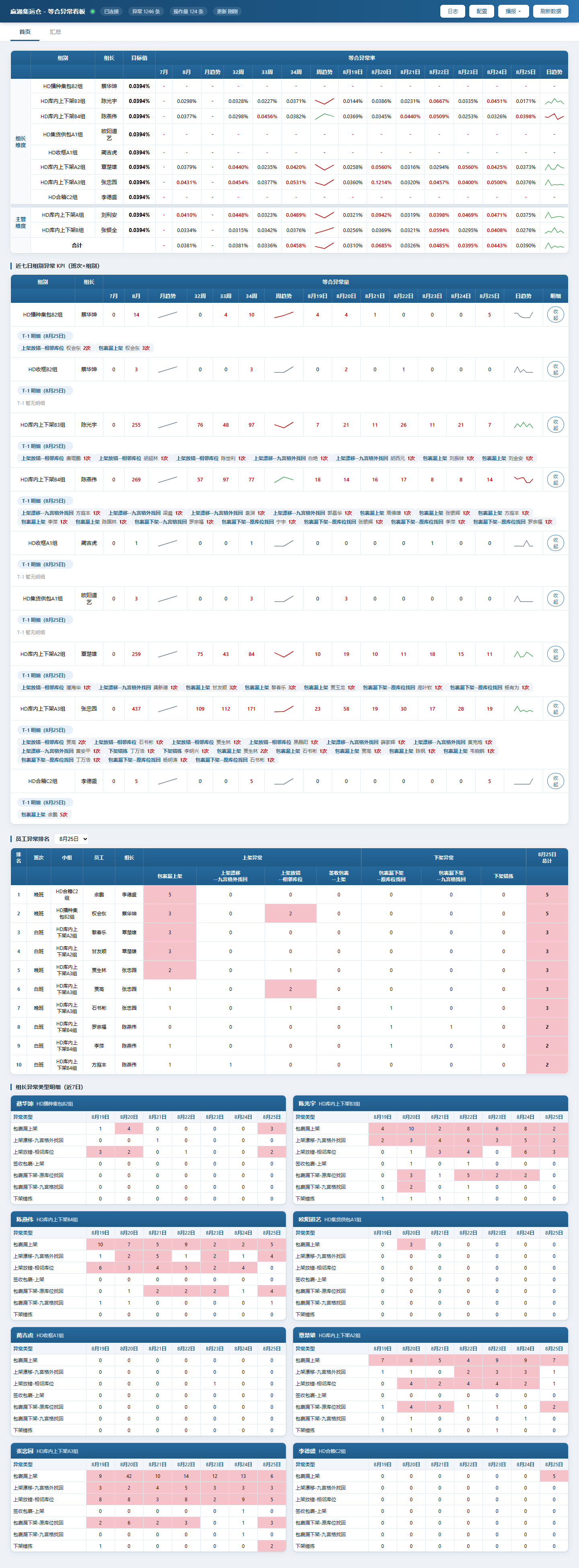Click pink cell 2 for 权会东 上架放错

pos(290,914)
